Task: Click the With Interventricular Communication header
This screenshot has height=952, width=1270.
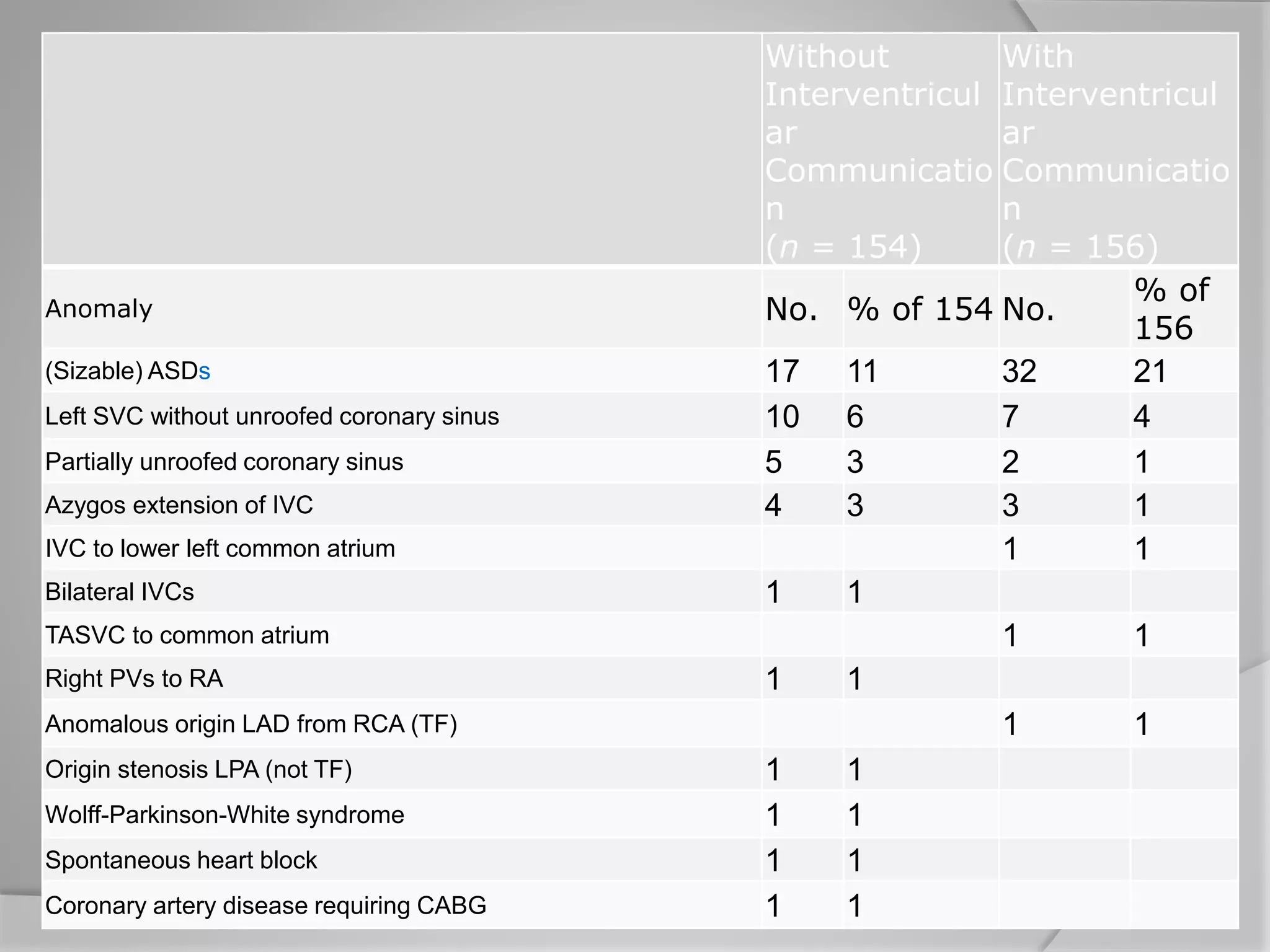Action: coord(1116,151)
